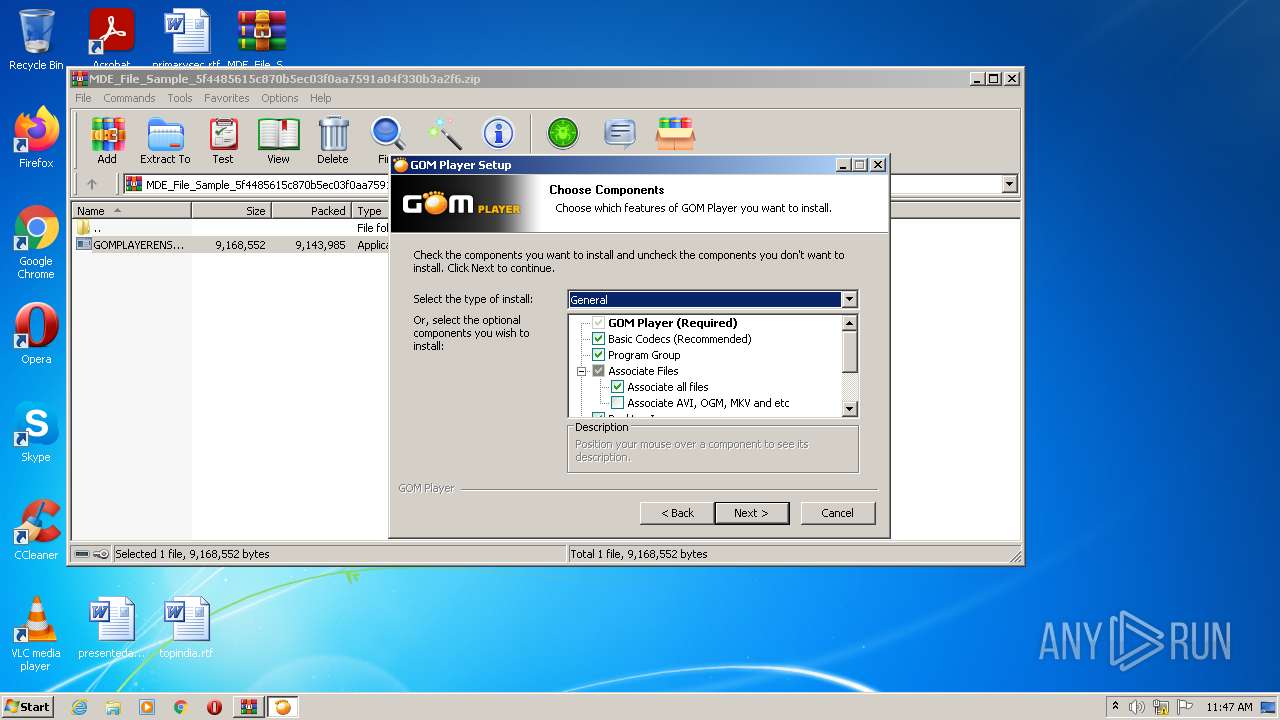
Task: Click the < Back button
Action: (677, 513)
